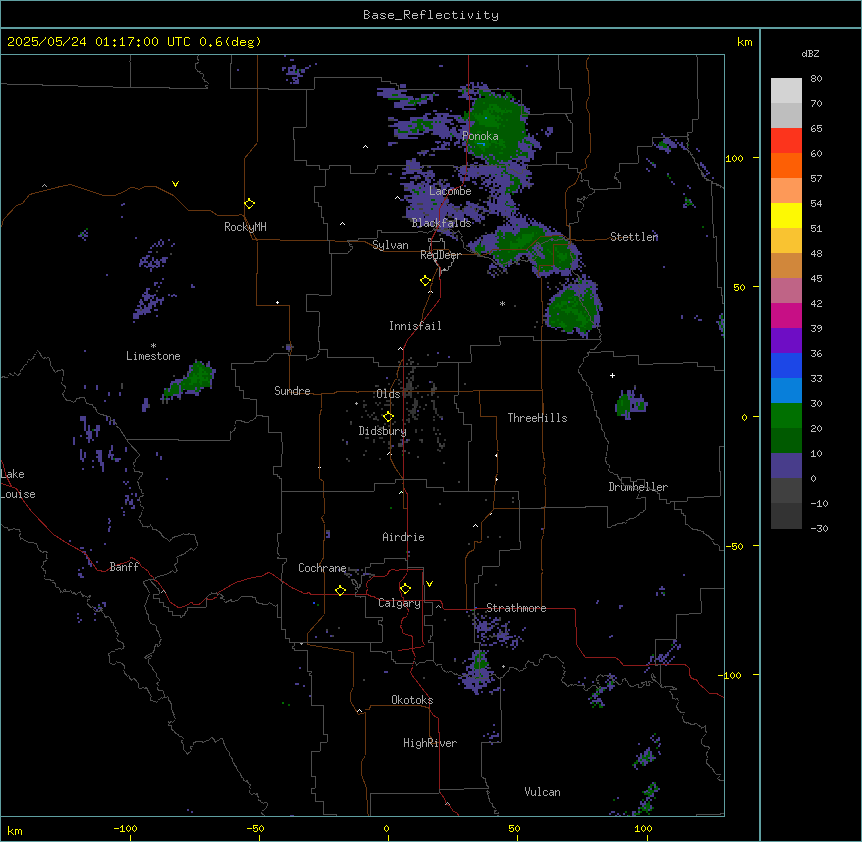This screenshot has height=842, width=862.
Task: Click the darkest gray -10 to -30 swatch
Action: pyautogui.click(x=786, y=516)
